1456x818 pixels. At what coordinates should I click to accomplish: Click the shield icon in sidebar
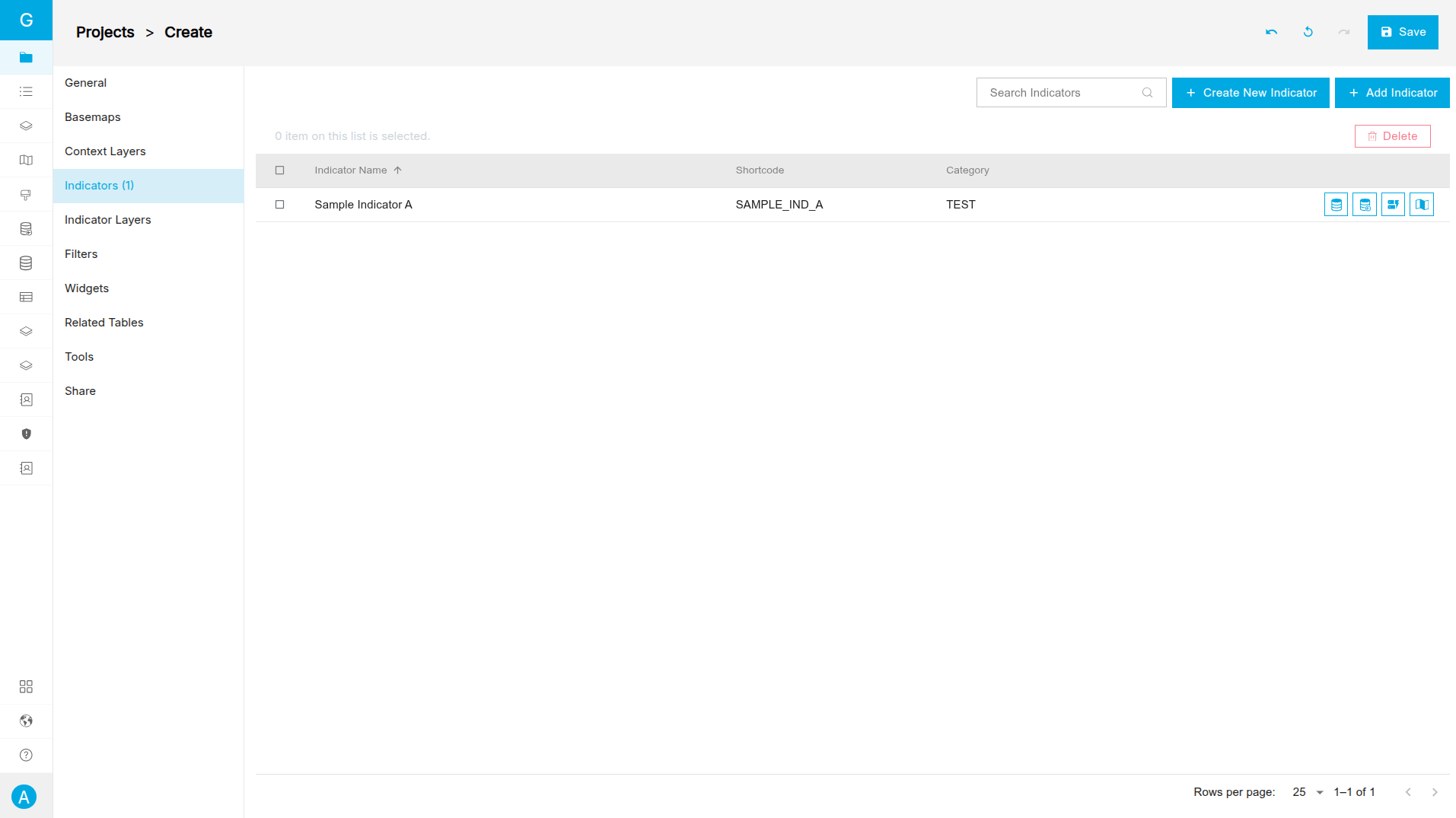coord(26,434)
